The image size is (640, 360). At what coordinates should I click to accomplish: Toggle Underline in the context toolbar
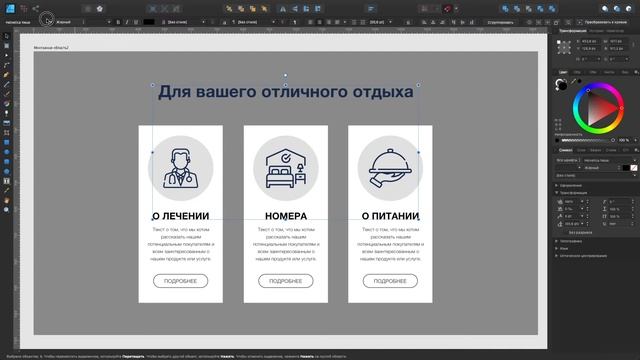(136, 22)
